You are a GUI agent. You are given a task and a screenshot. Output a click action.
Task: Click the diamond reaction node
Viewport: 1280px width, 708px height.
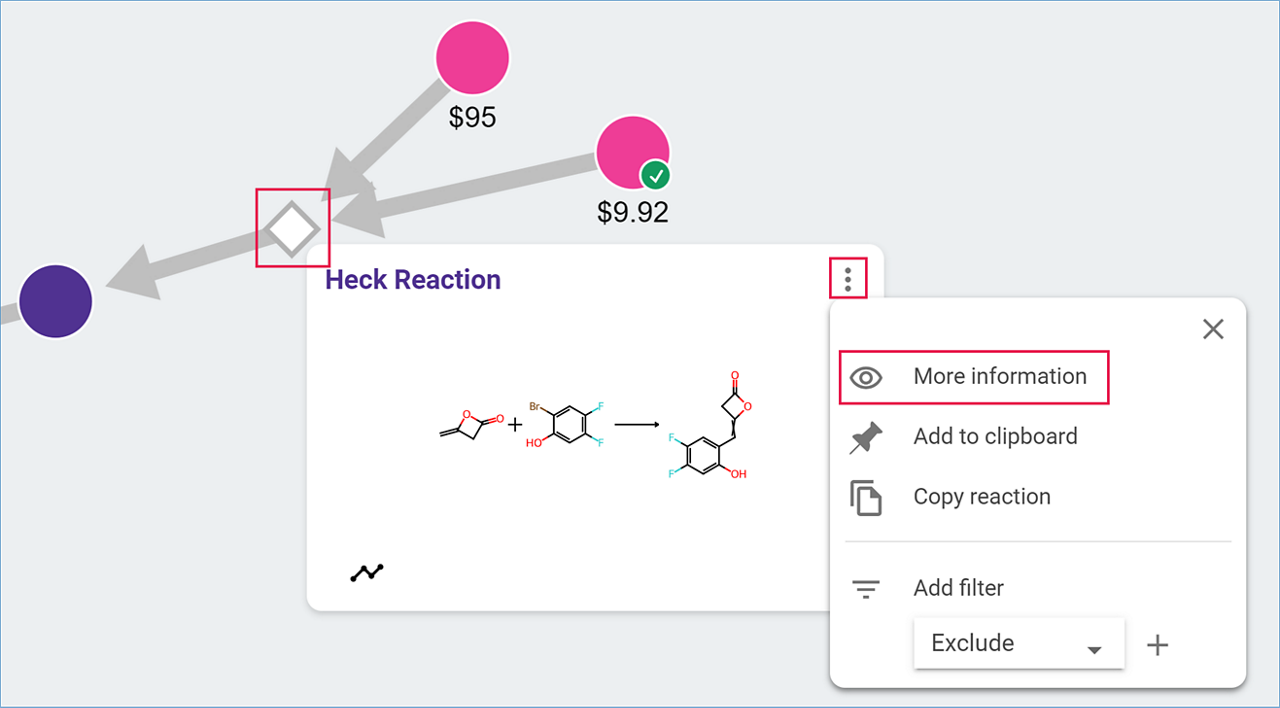click(x=292, y=229)
